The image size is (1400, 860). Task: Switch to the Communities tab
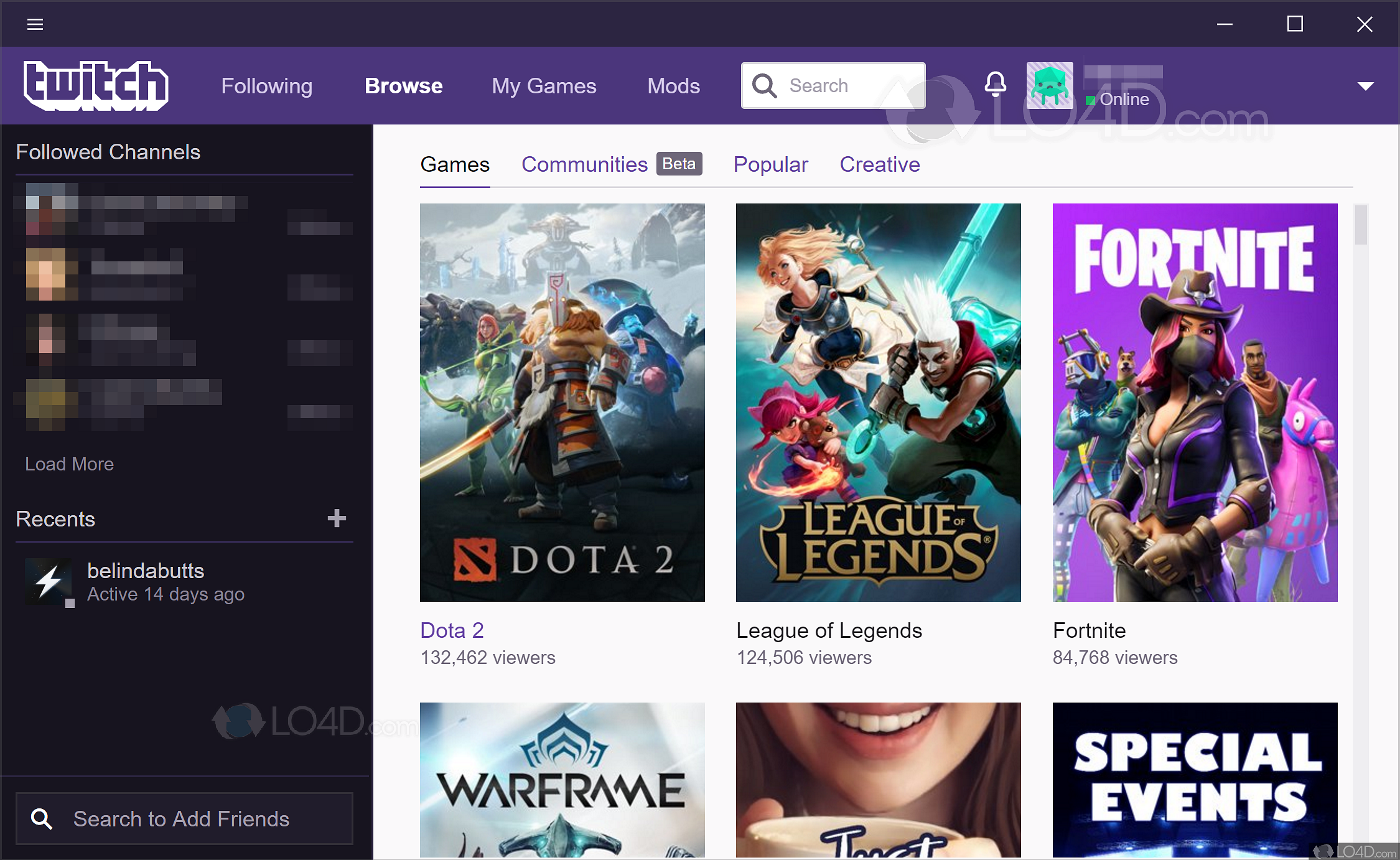coord(584,164)
